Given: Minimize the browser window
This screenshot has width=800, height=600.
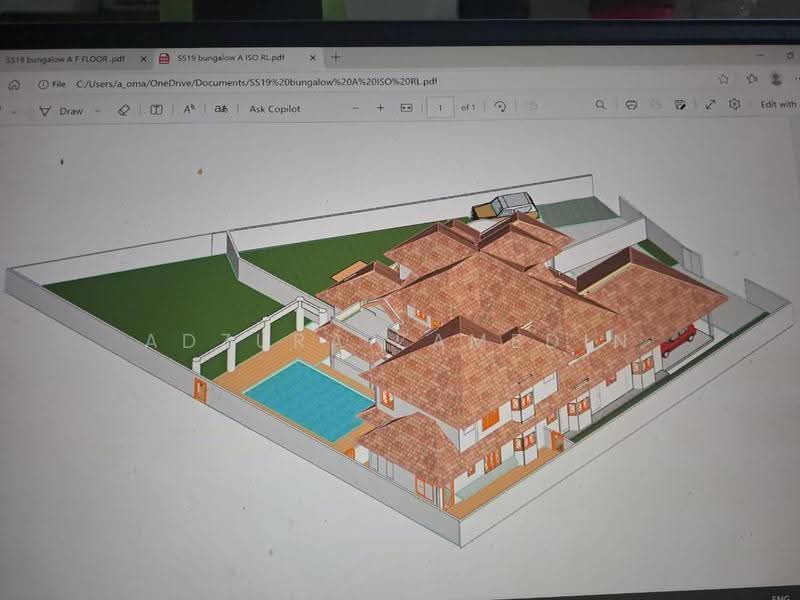Looking at the screenshot, I should tap(760, 55).
